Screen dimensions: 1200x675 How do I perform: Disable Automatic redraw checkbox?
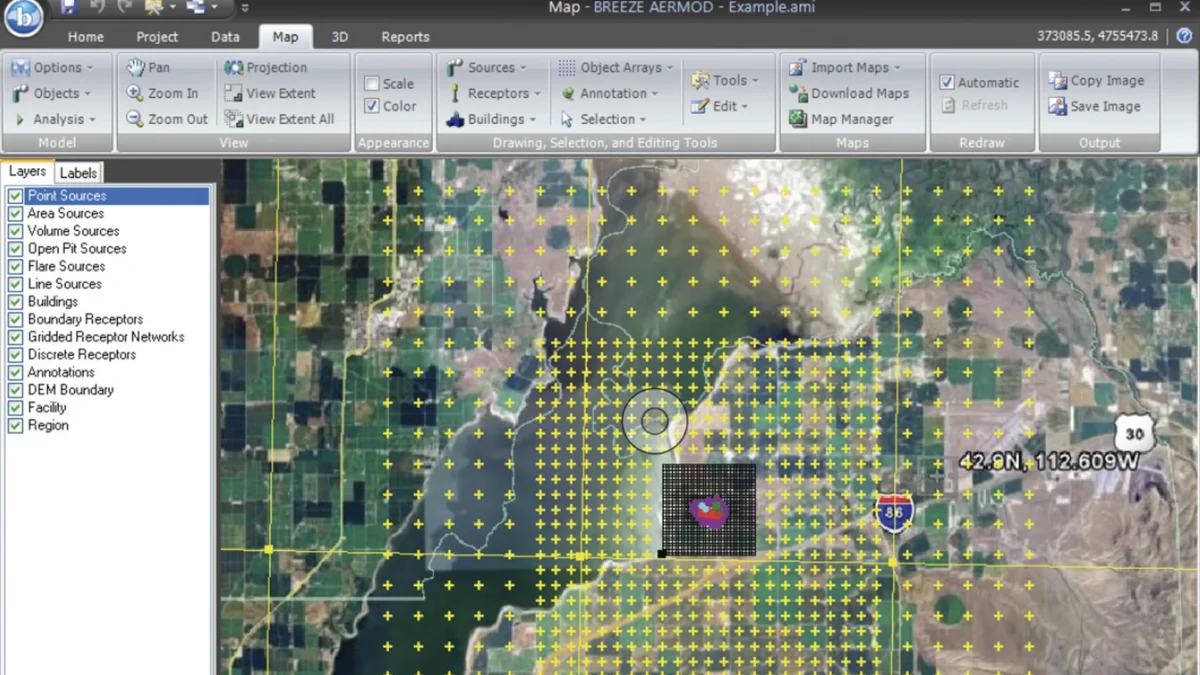pyautogui.click(x=947, y=82)
